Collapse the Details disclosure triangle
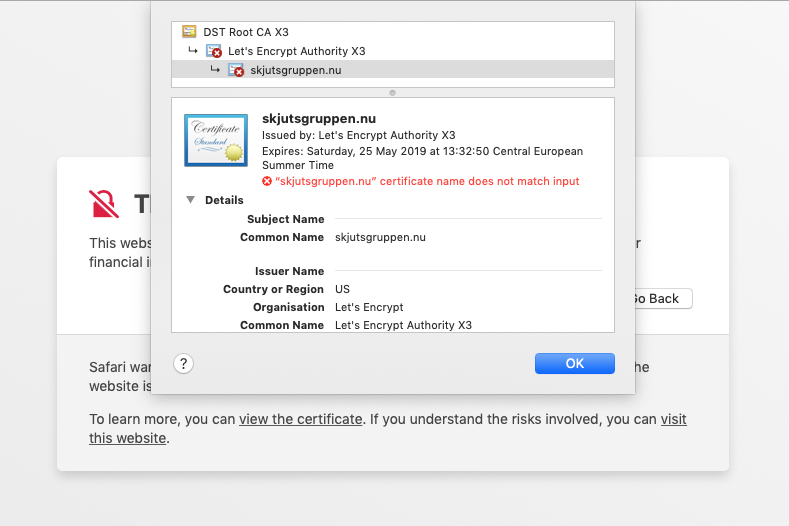The image size is (789, 526). pos(191,200)
